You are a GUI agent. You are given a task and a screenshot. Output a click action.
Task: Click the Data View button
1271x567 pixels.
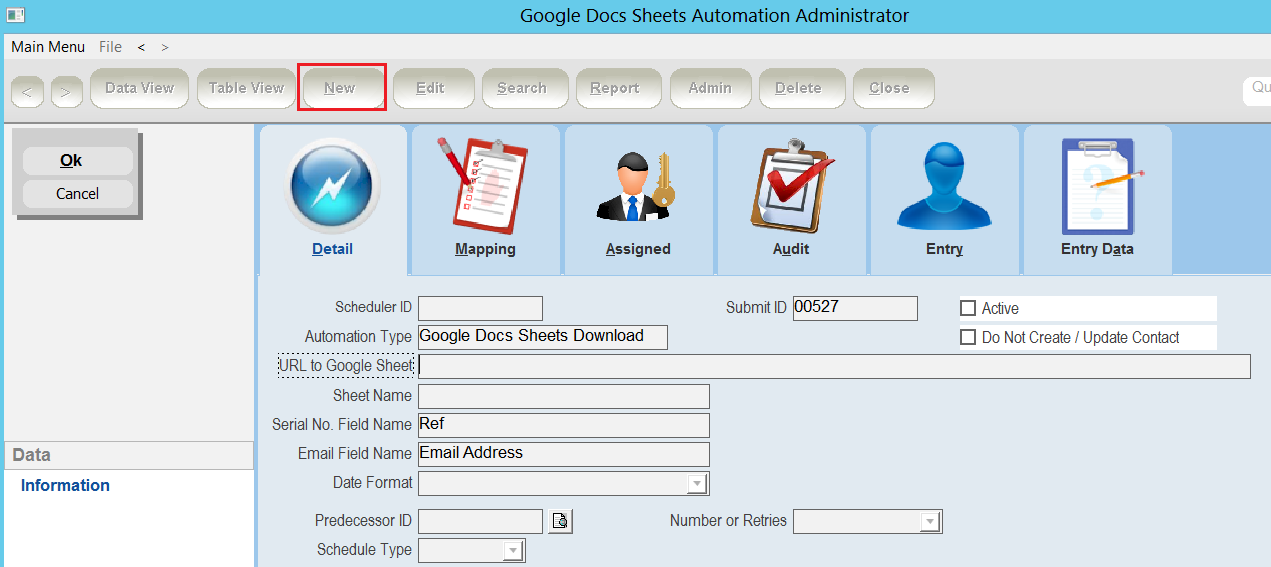pos(139,88)
